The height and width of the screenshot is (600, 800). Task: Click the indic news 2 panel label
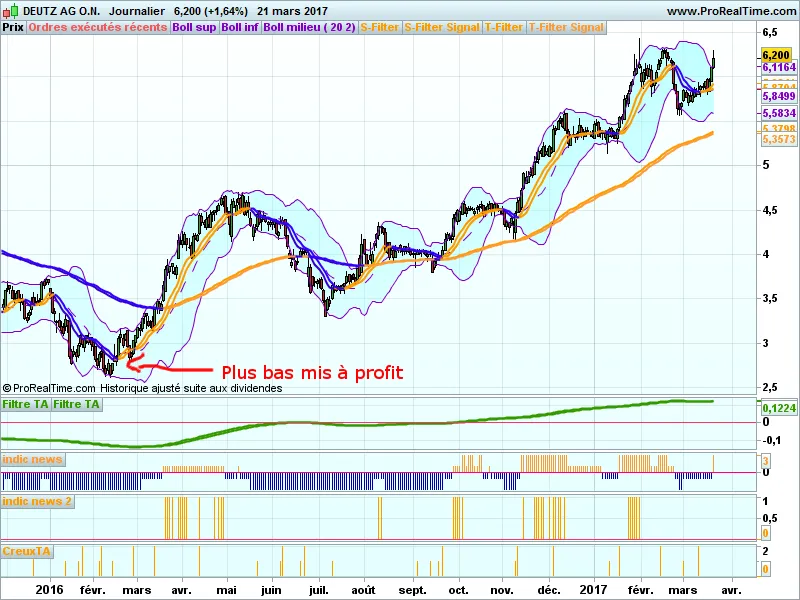38,500
